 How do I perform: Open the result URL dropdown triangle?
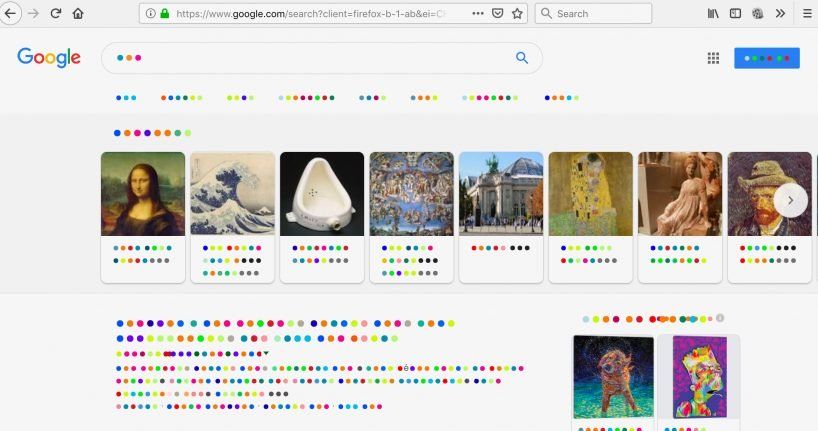click(266, 353)
